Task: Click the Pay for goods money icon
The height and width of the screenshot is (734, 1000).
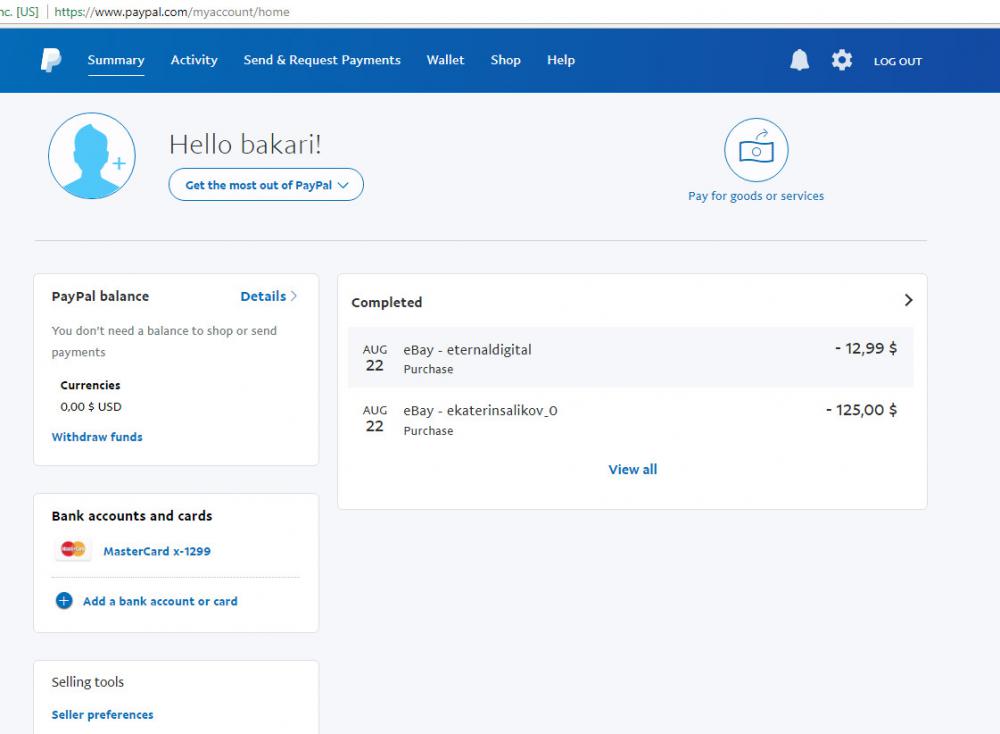Action: 756,150
